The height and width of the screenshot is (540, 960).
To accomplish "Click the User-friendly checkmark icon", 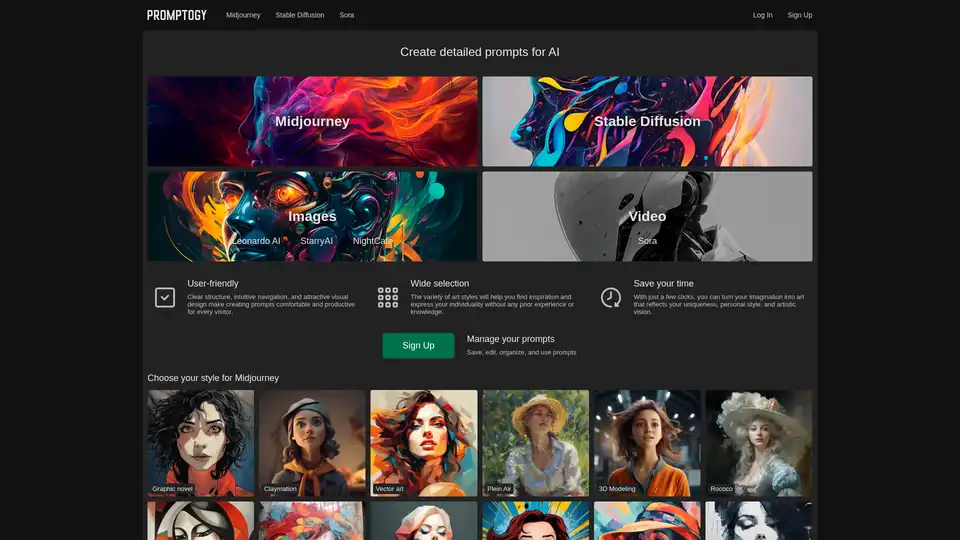I will (165, 297).
